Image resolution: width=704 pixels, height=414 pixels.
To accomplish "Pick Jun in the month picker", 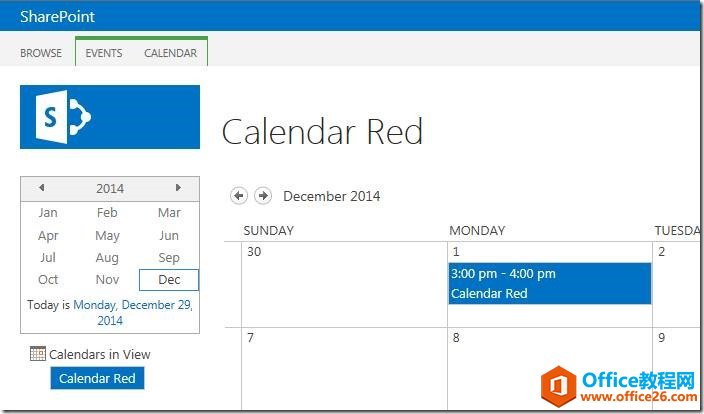I will point(169,236).
